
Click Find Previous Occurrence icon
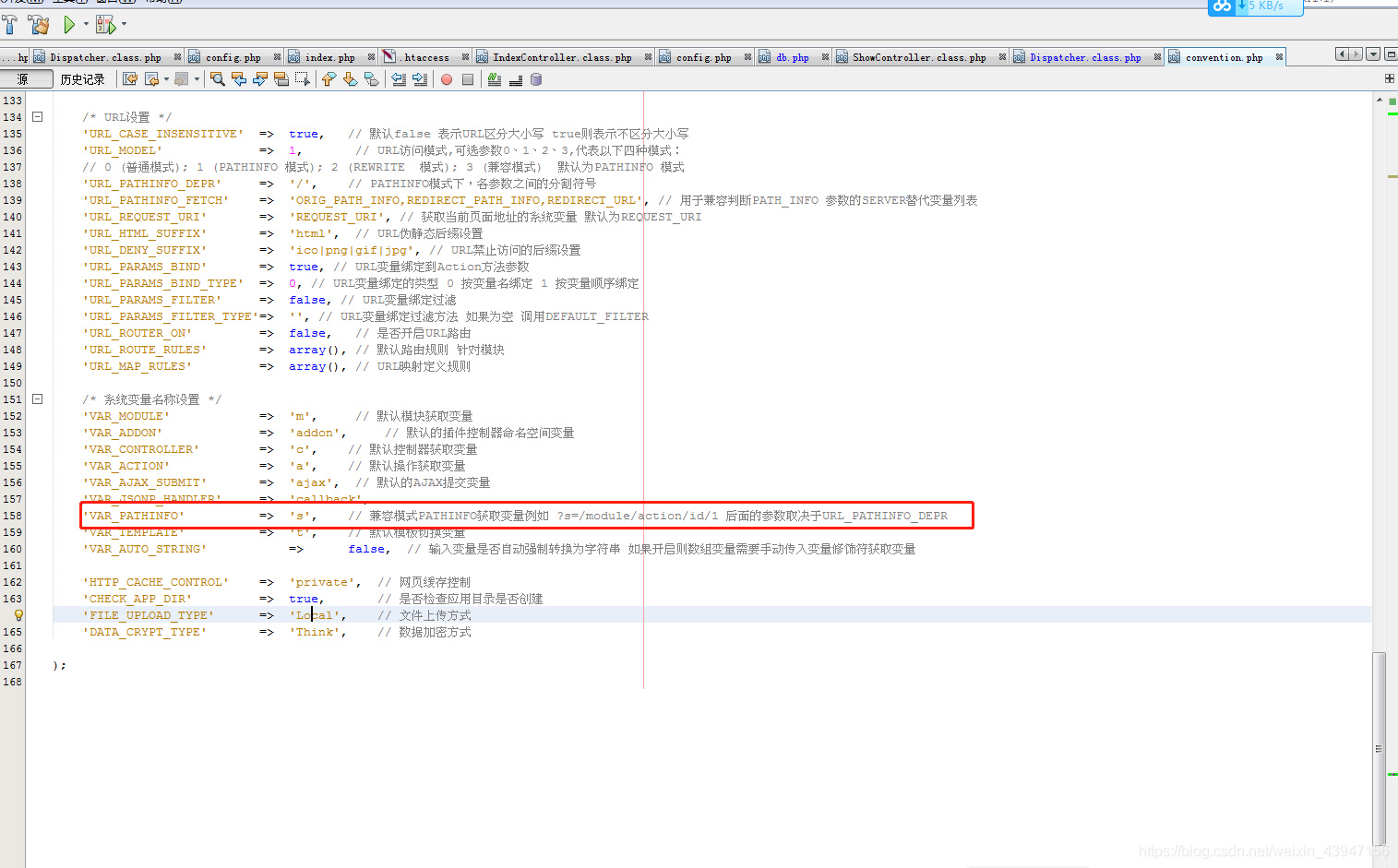pyautogui.click(x=239, y=79)
